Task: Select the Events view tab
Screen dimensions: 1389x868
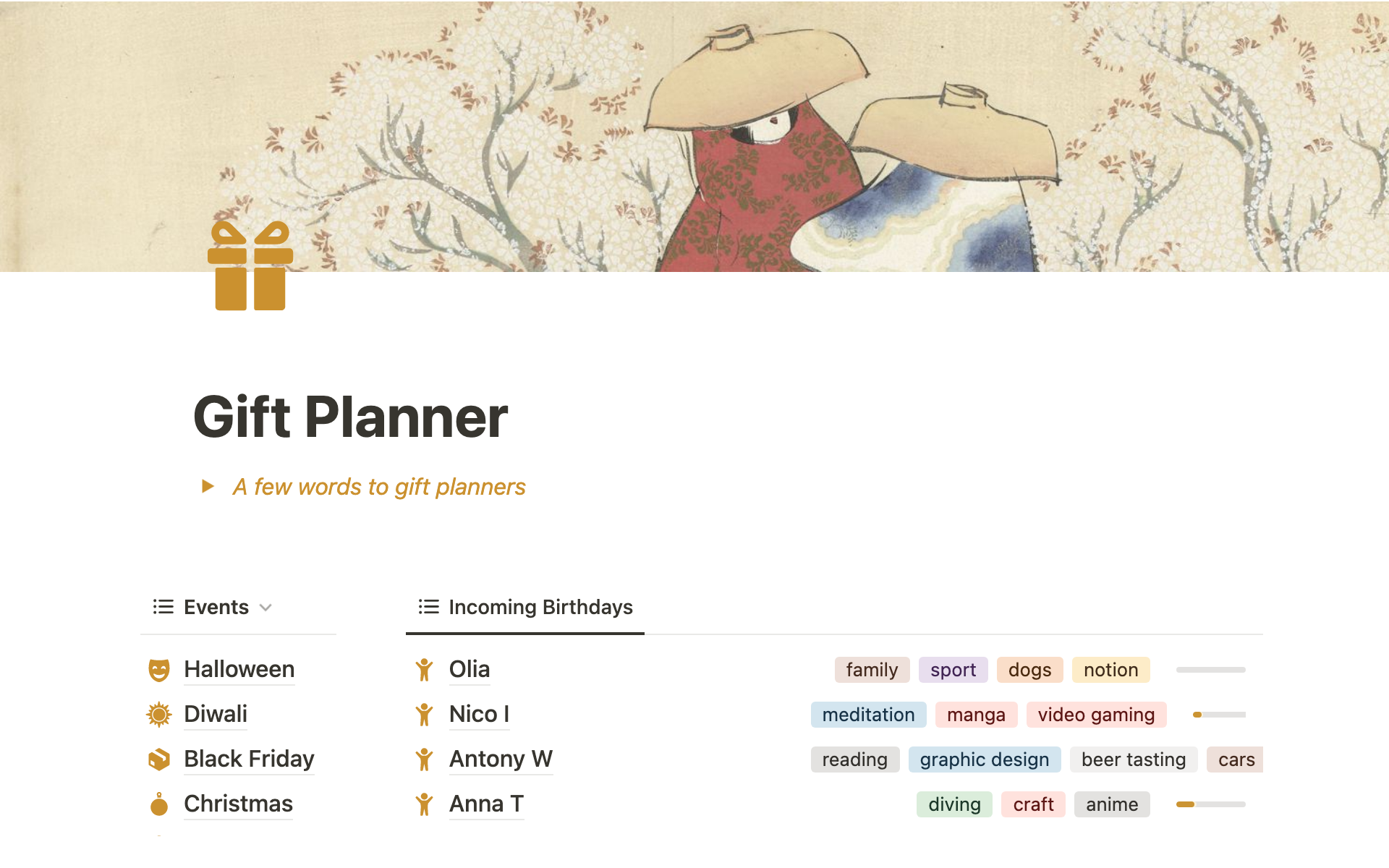Action: [x=212, y=607]
